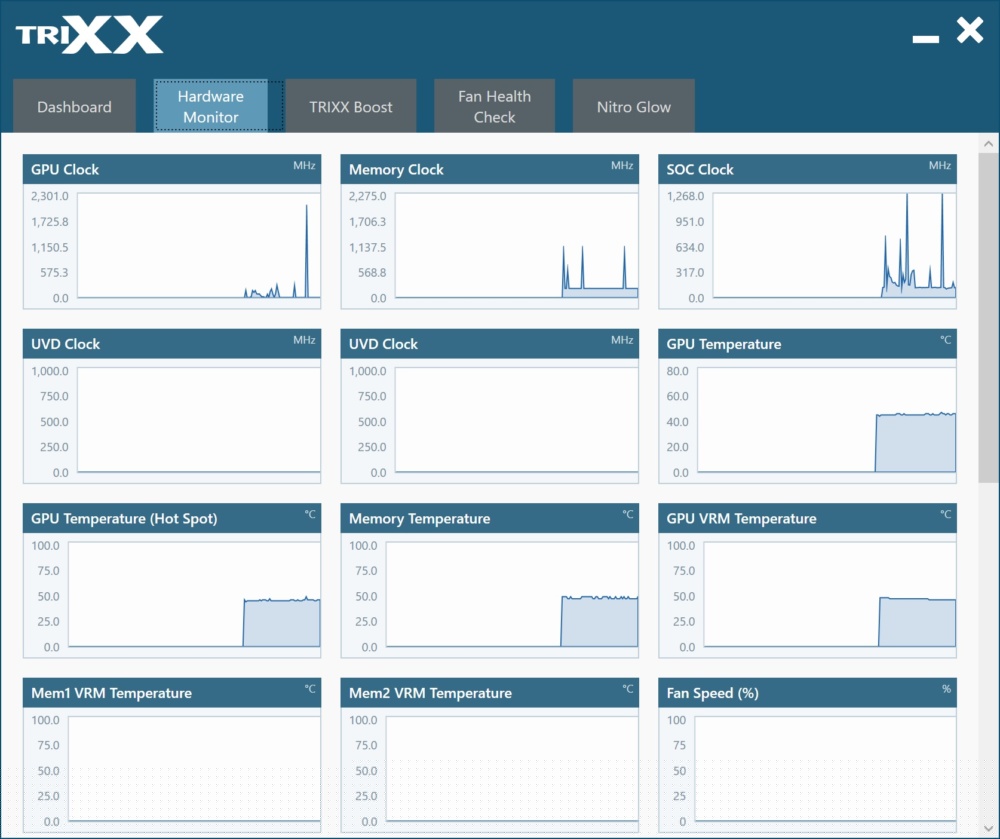Screen dimensions: 1000x839
Task: Click the GPU VRM Temperature graph
Action: (x=830, y=595)
